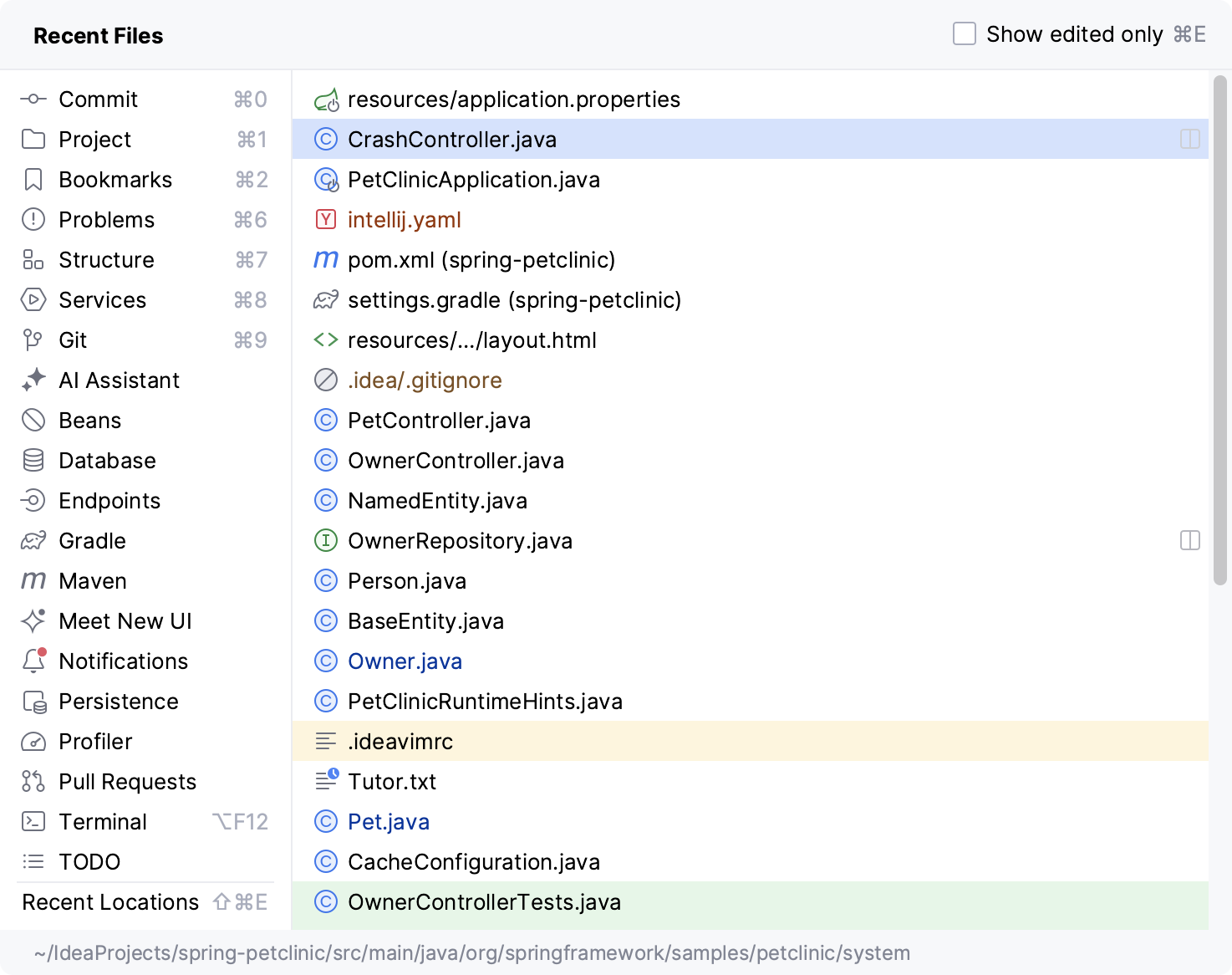1232x975 pixels.
Task: Click the Project folder icon
Action: (x=33, y=140)
